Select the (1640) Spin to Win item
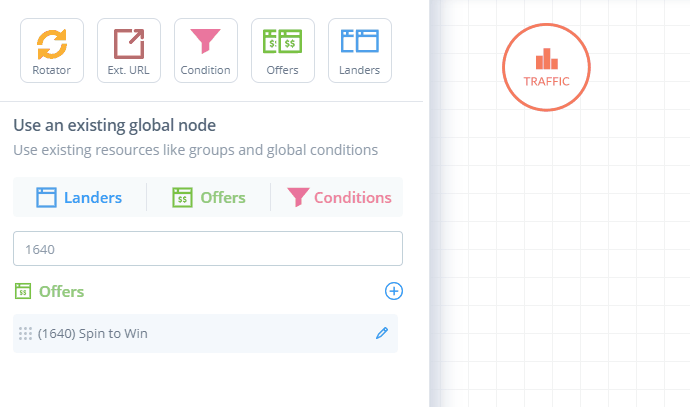The height and width of the screenshot is (407, 690). pos(206,334)
